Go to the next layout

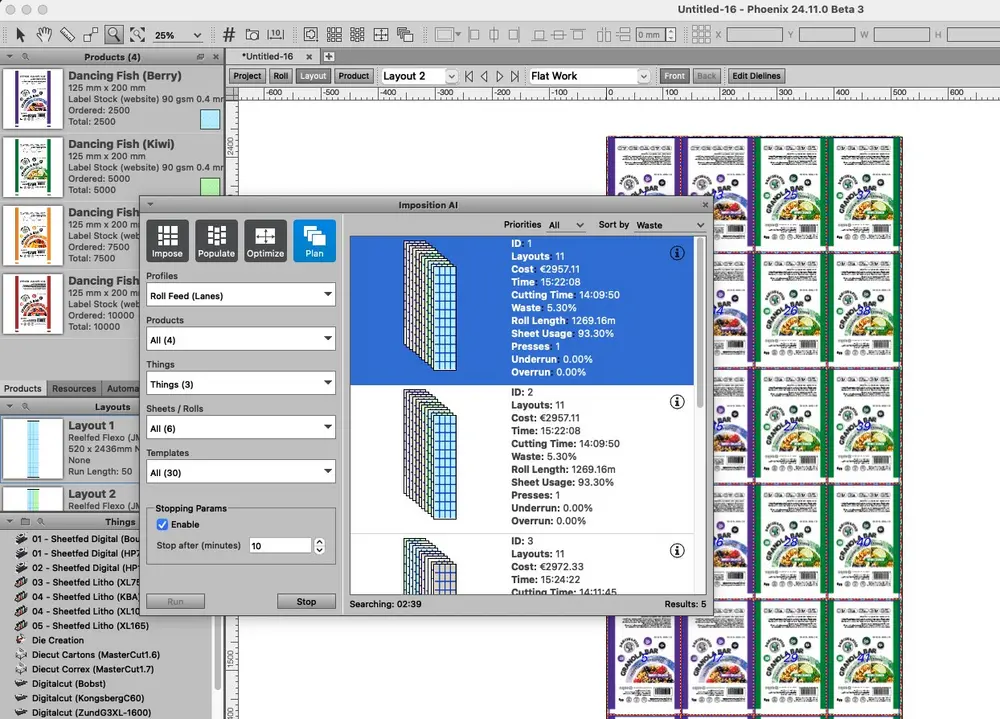click(499, 77)
